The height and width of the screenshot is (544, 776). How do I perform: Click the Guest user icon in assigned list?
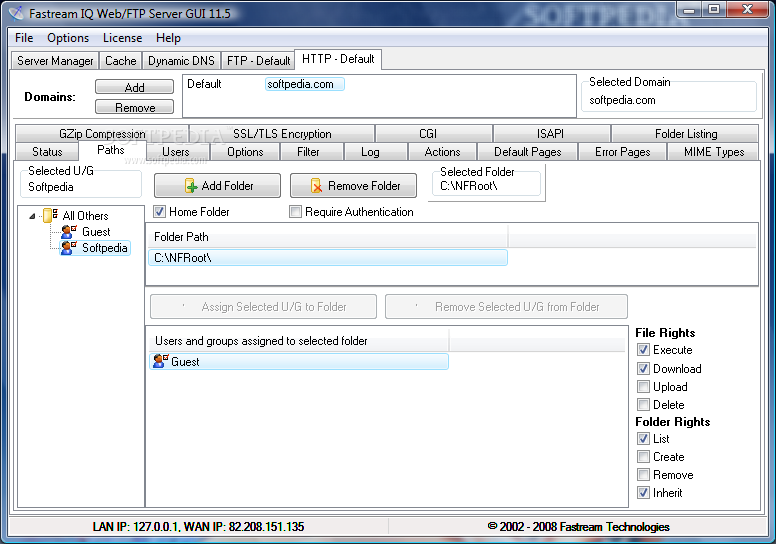click(161, 361)
